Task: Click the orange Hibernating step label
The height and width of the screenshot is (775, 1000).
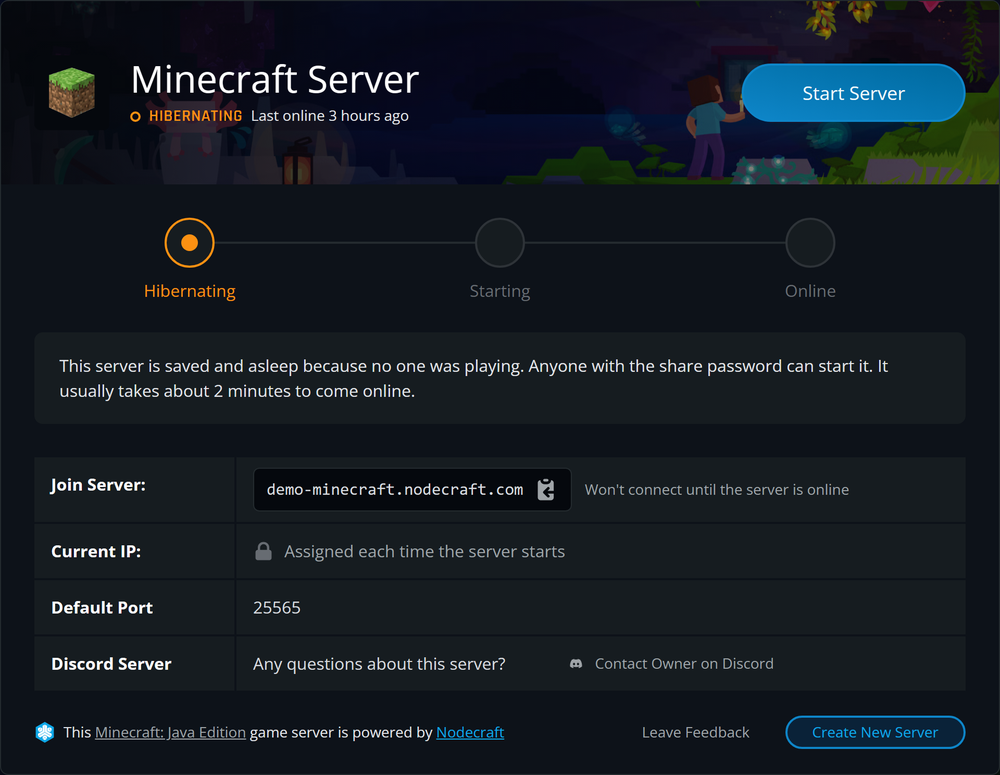Action: [x=189, y=291]
